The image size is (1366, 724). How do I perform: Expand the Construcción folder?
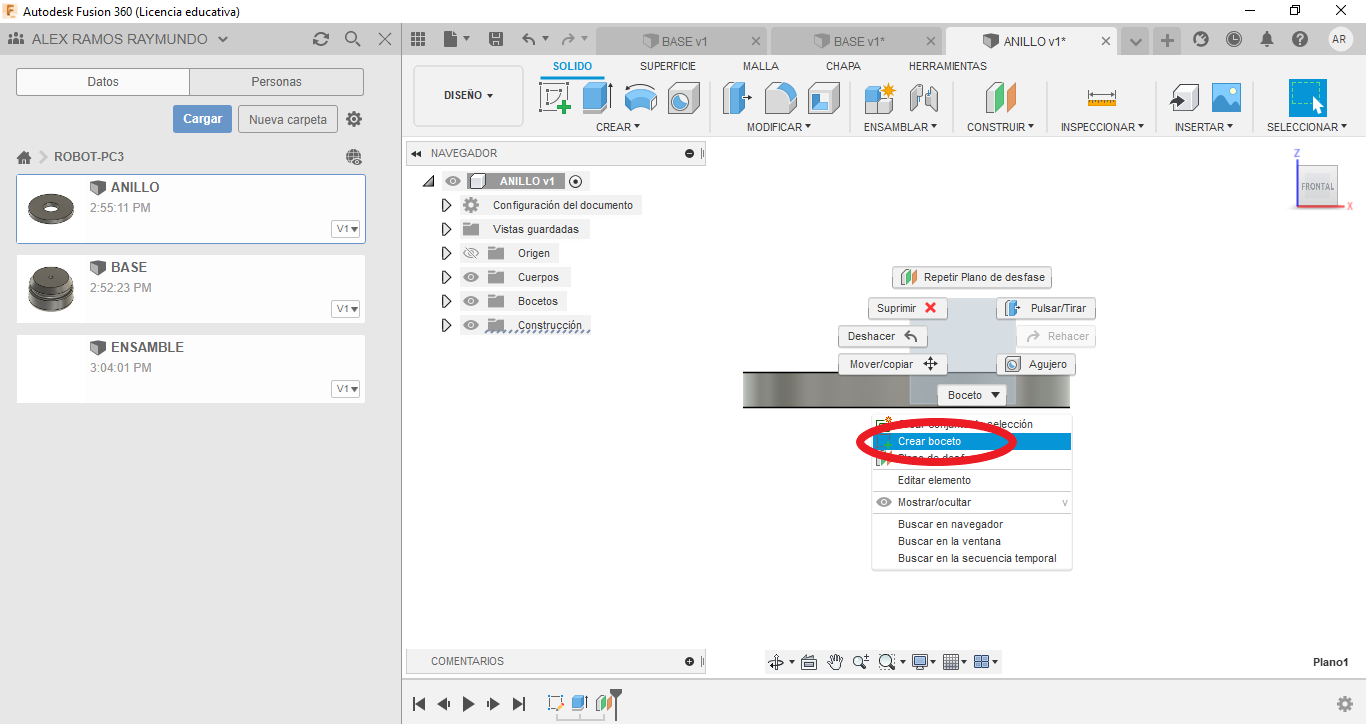446,325
